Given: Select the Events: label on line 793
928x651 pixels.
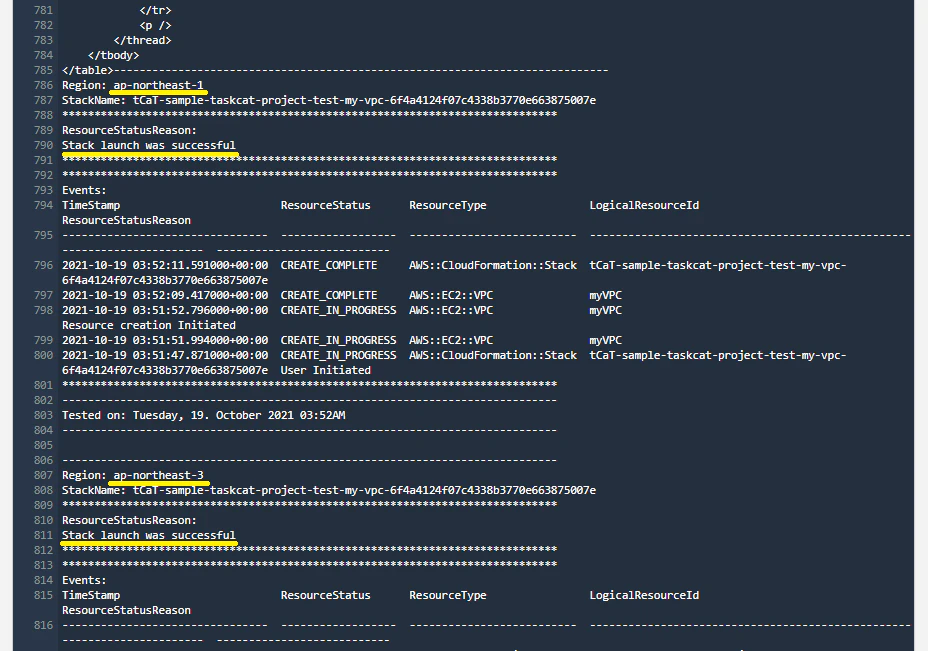Looking at the screenshot, I should [x=84, y=190].
